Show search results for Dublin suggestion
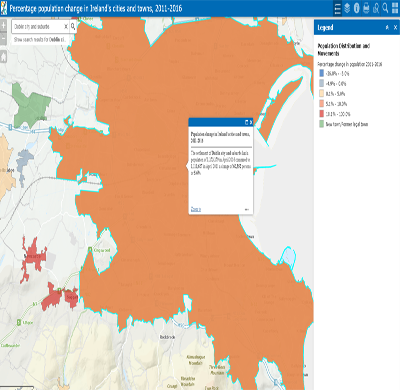This screenshot has height=390, width=400. [x=39, y=39]
